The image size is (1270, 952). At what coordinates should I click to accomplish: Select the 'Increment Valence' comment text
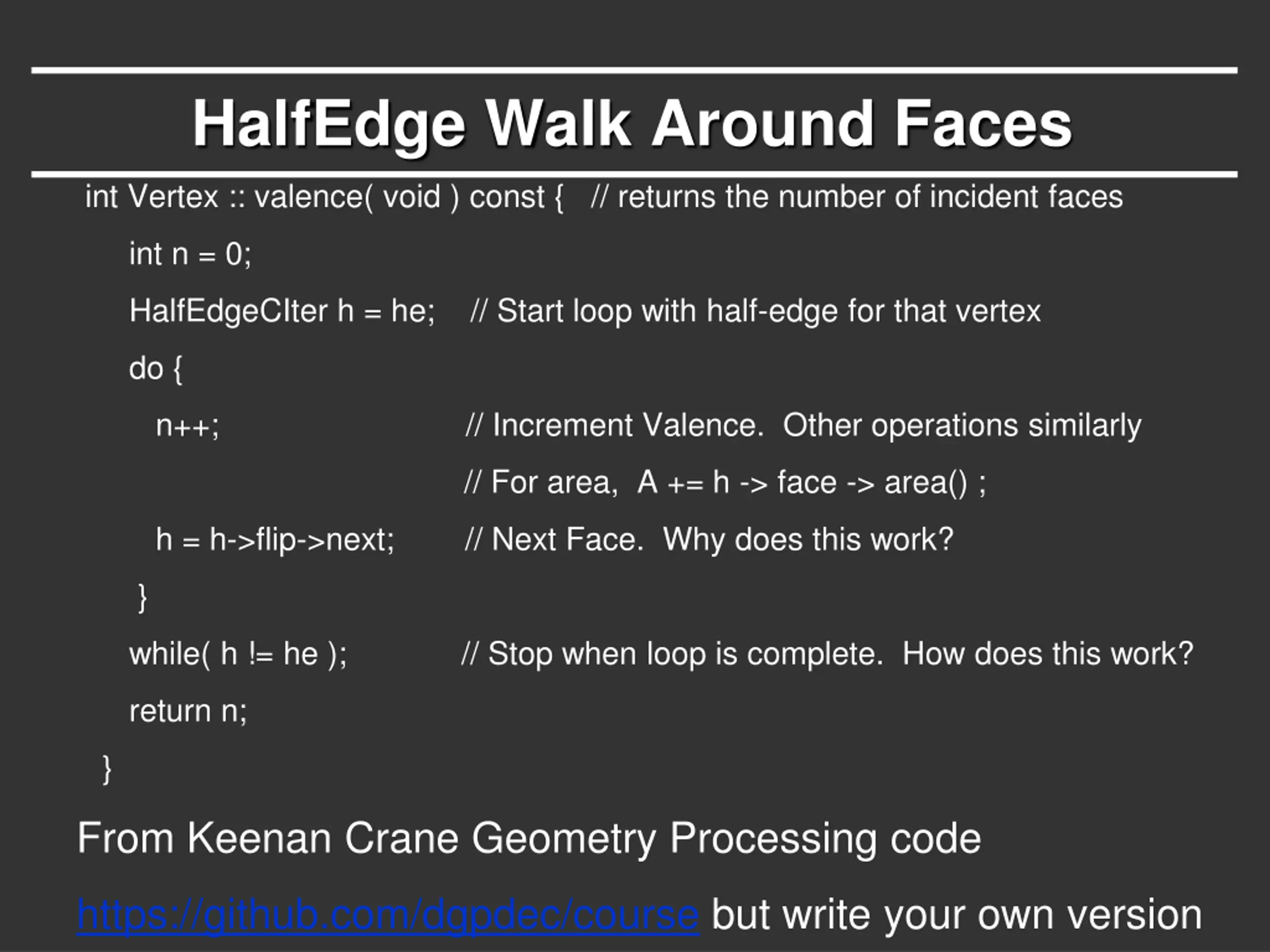point(803,426)
